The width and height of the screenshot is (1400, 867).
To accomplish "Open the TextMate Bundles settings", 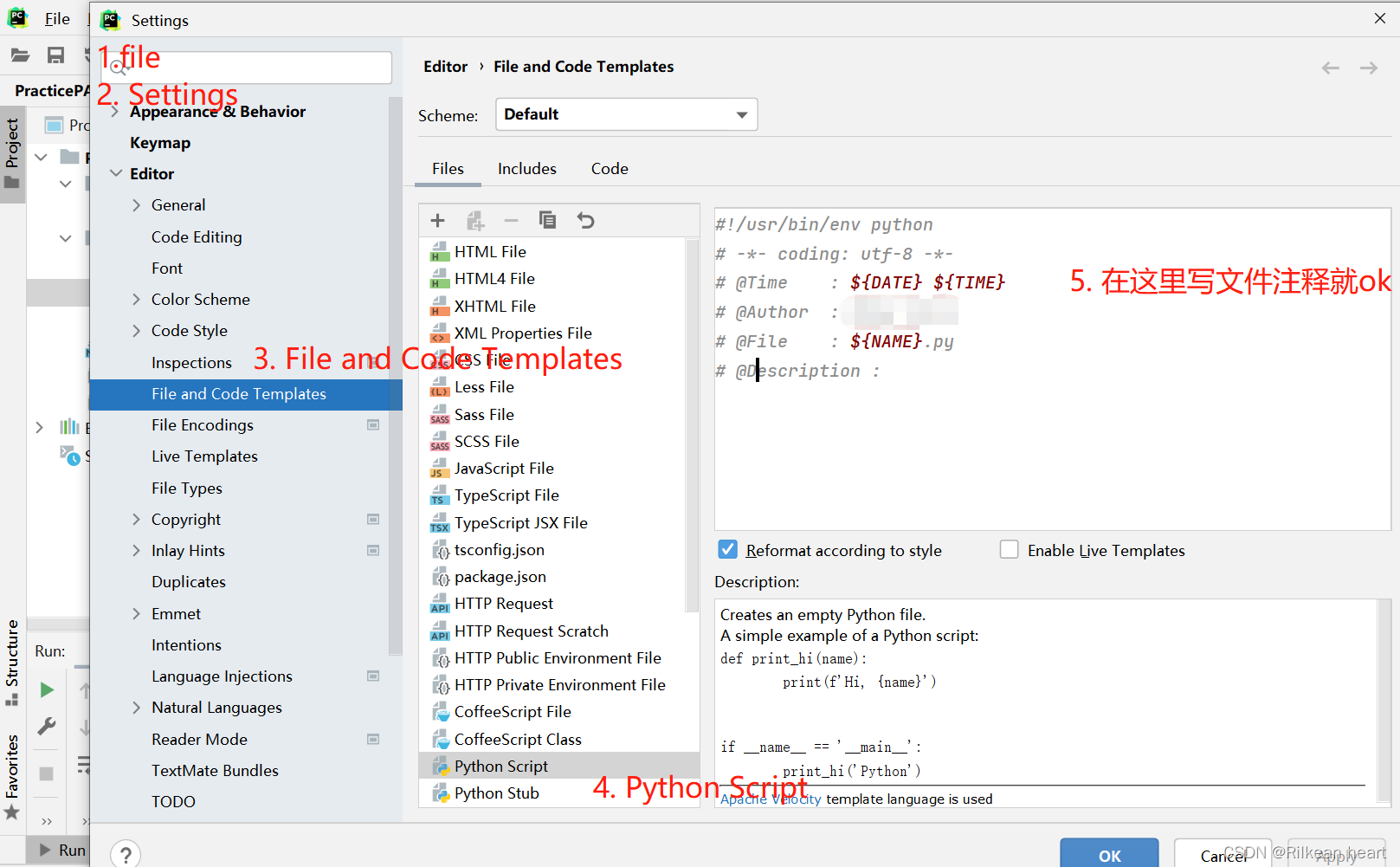I will pos(215,771).
